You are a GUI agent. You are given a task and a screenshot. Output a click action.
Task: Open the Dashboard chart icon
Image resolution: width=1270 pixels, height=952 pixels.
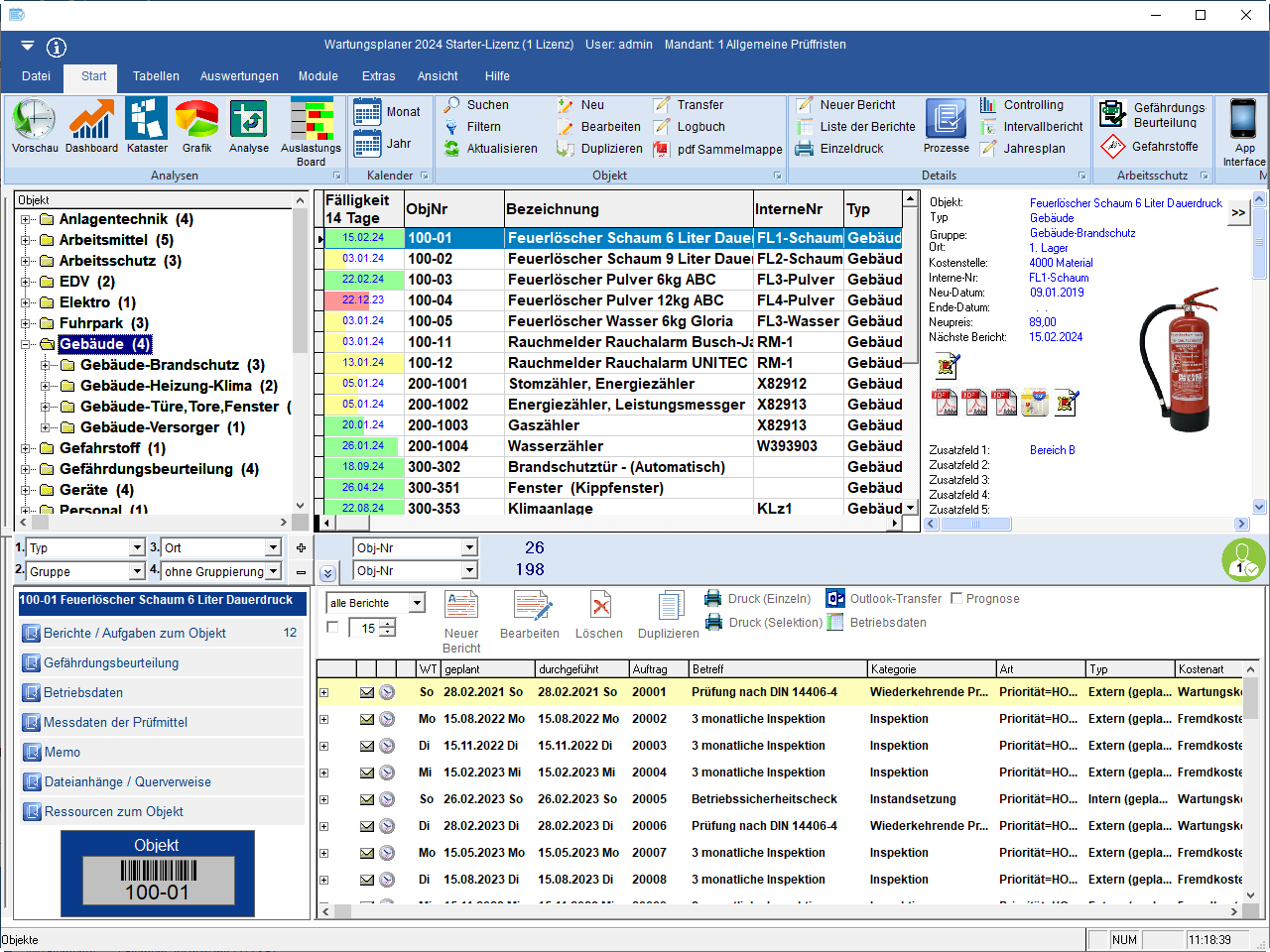click(91, 121)
